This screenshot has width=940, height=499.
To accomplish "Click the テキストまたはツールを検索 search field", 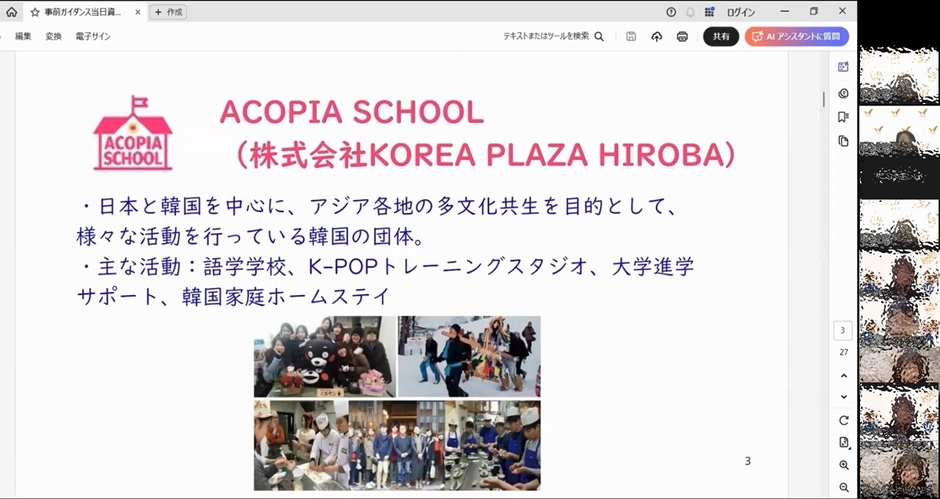I will [x=546, y=37].
